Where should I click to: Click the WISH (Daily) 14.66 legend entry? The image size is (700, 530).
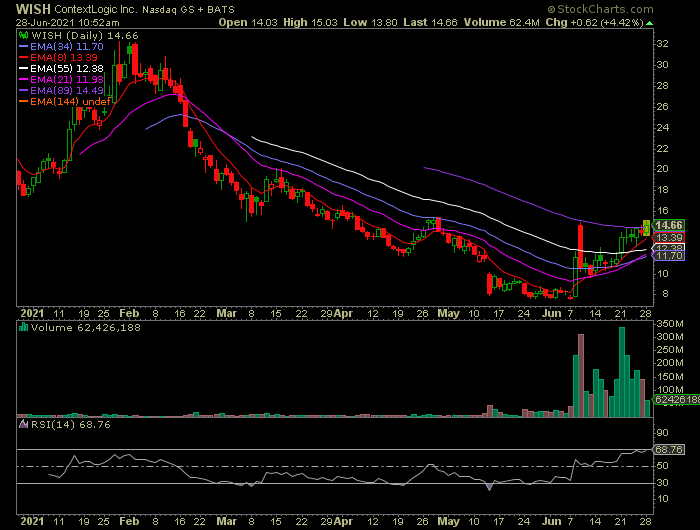pos(84,36)
